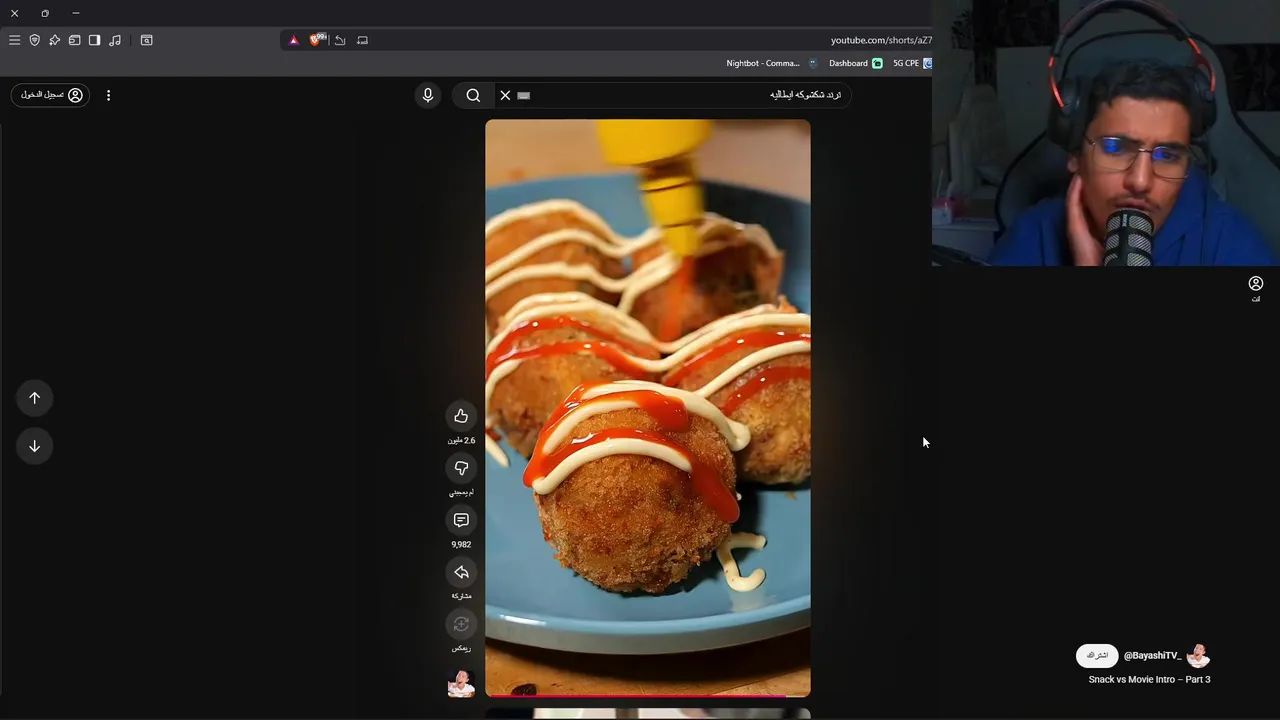Screen dimensions: 1280x720
Task: Click the Shorts video to pause
Action: 648,407
